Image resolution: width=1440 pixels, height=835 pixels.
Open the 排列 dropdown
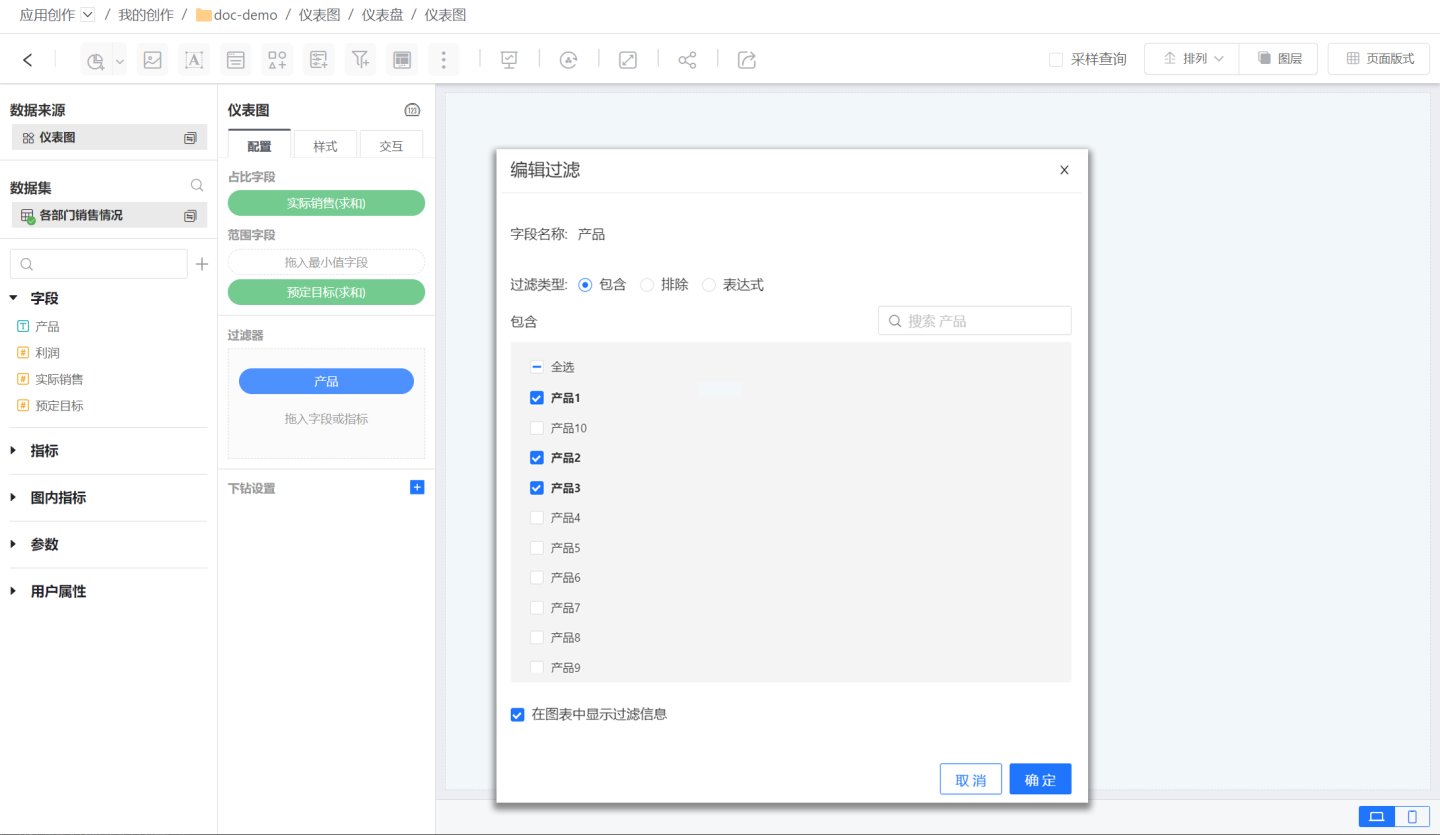[1192, 59]
